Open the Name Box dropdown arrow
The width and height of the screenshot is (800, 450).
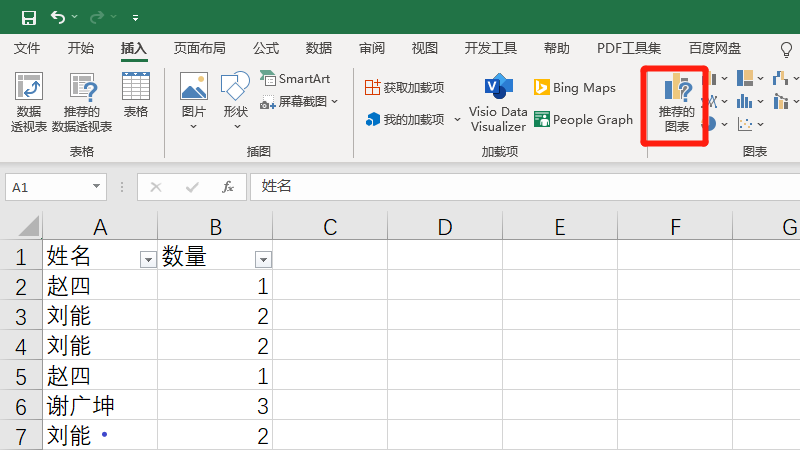click(x=96, y=187)
